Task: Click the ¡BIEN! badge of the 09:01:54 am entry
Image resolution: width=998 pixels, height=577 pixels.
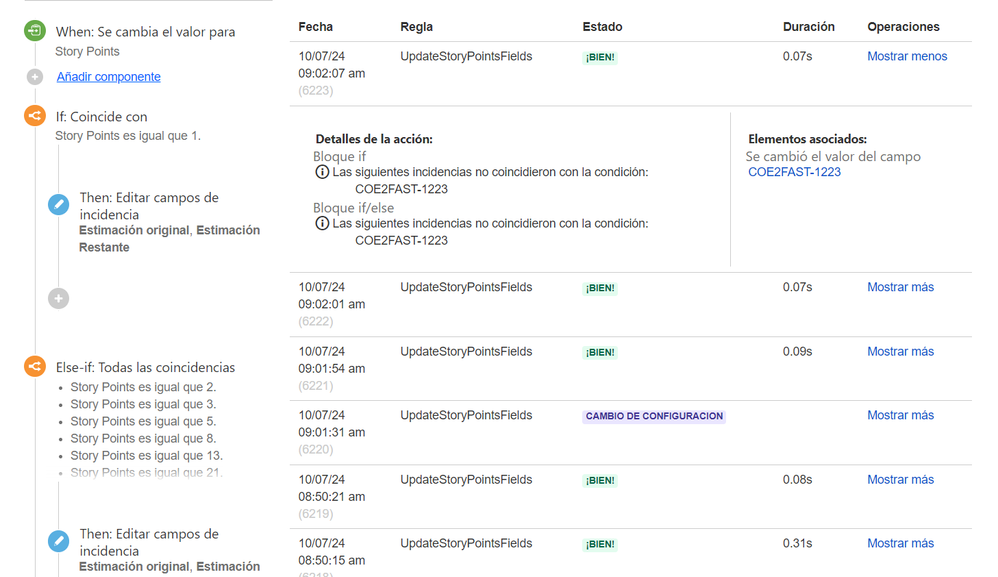Action: [x=600, y=352]
